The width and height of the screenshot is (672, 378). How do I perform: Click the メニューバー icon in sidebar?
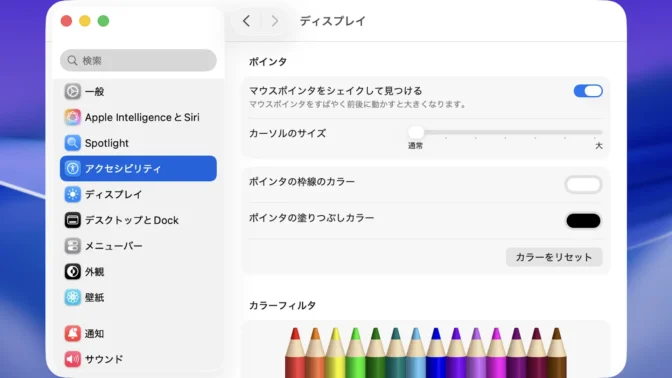pyautogui.click(x=72, y=246)
